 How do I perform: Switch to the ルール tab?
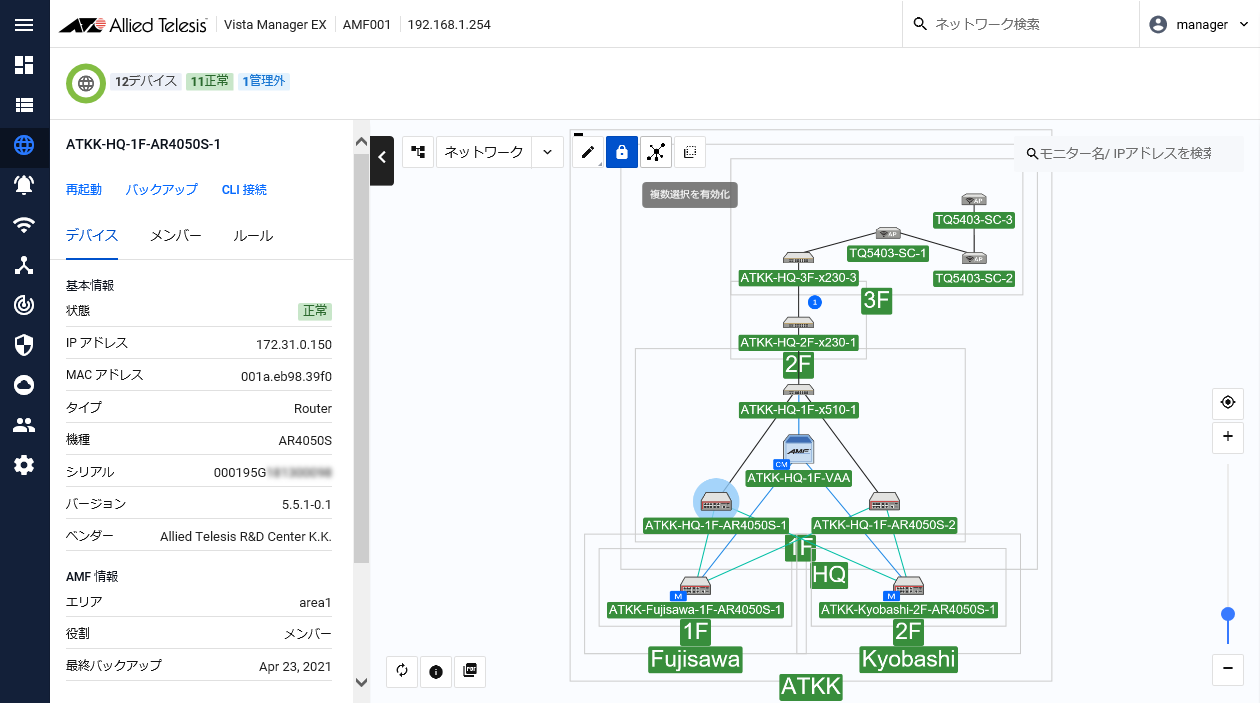pyautogui.click(x=253, y=236)
